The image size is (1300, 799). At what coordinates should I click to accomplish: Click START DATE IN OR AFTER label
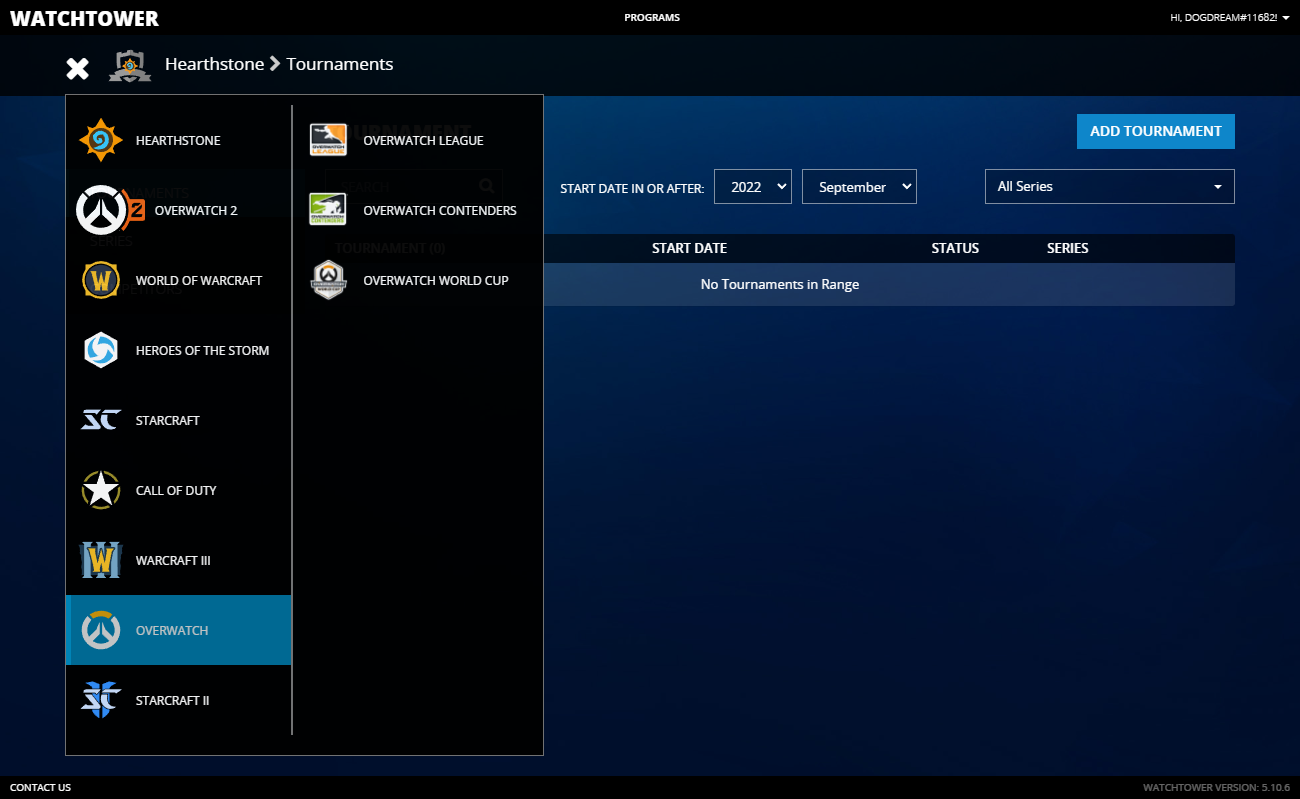pyautogui.click(x=632, y=188)
